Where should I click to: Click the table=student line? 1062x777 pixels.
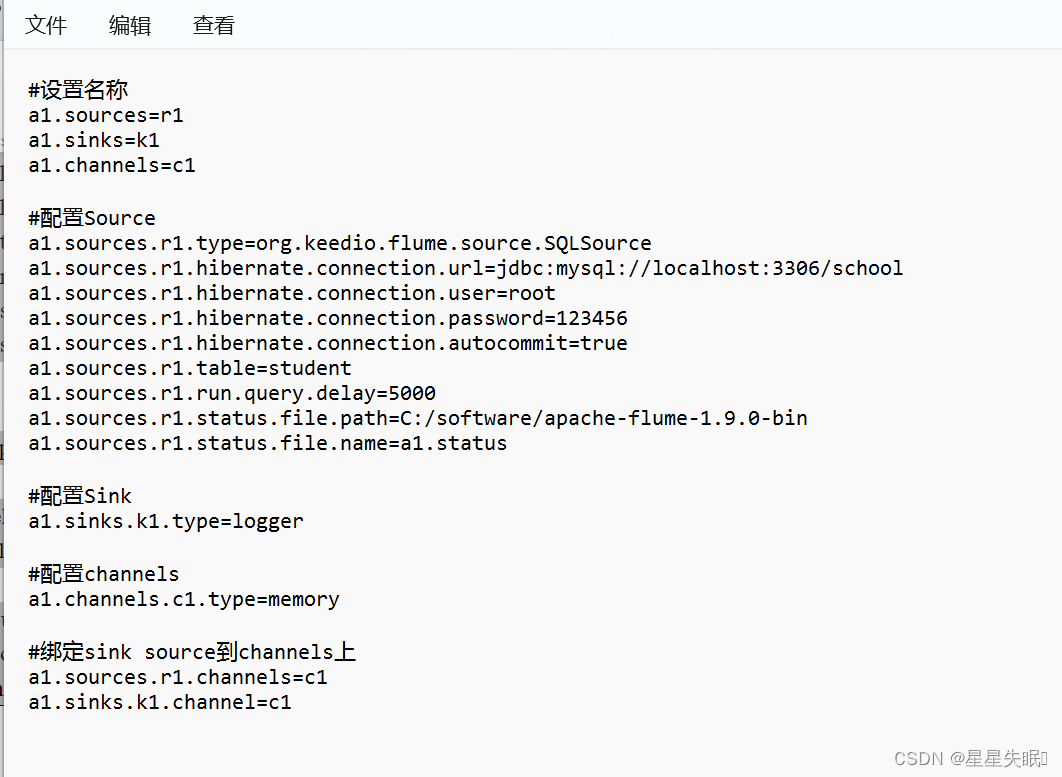pos(190,369)
